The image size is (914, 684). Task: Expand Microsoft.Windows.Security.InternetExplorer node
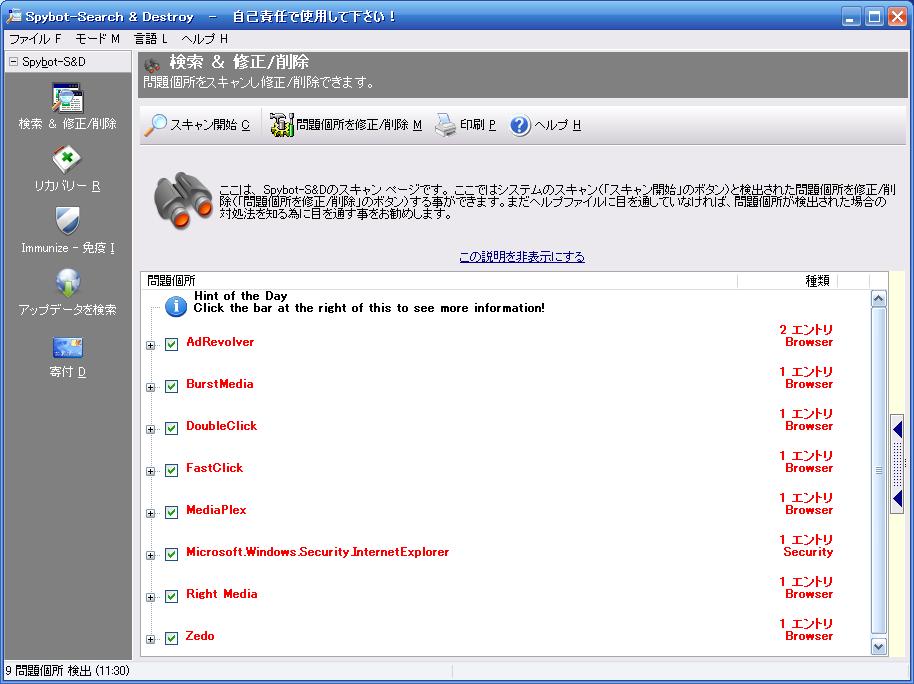150,555
